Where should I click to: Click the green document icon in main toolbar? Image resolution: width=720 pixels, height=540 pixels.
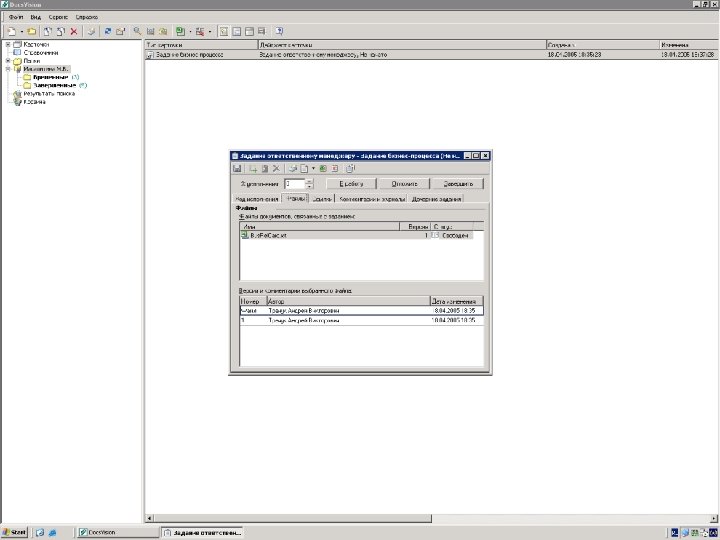(x=180, y=31)
